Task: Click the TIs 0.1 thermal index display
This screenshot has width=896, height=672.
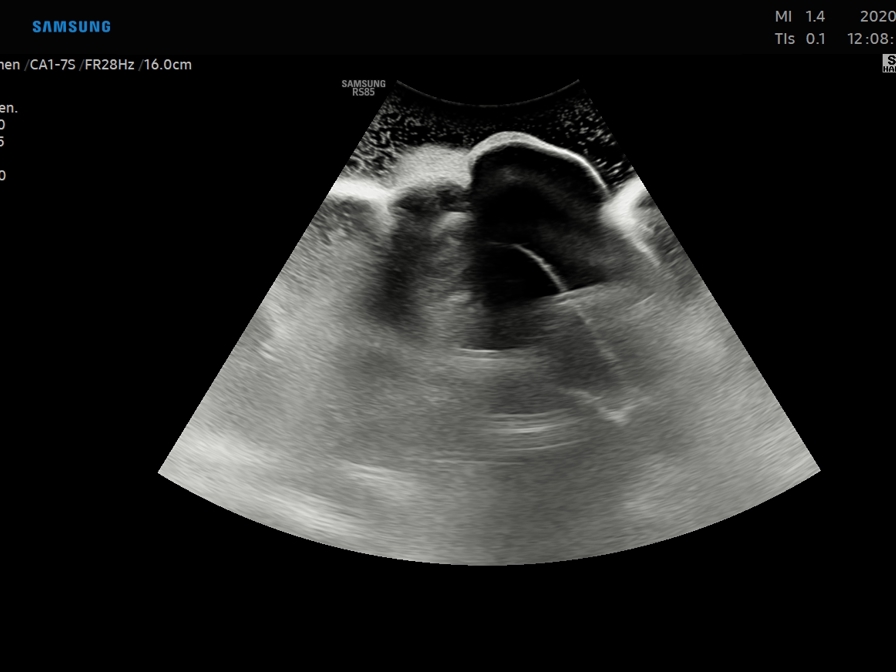Action: pyautogui.click(x=797, y=38)
